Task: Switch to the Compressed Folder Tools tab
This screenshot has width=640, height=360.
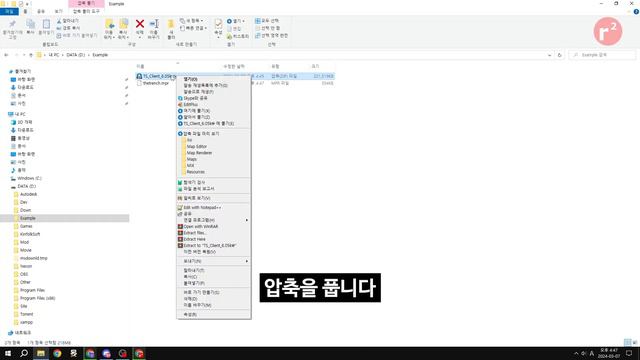Action: (x=86, y=11)
